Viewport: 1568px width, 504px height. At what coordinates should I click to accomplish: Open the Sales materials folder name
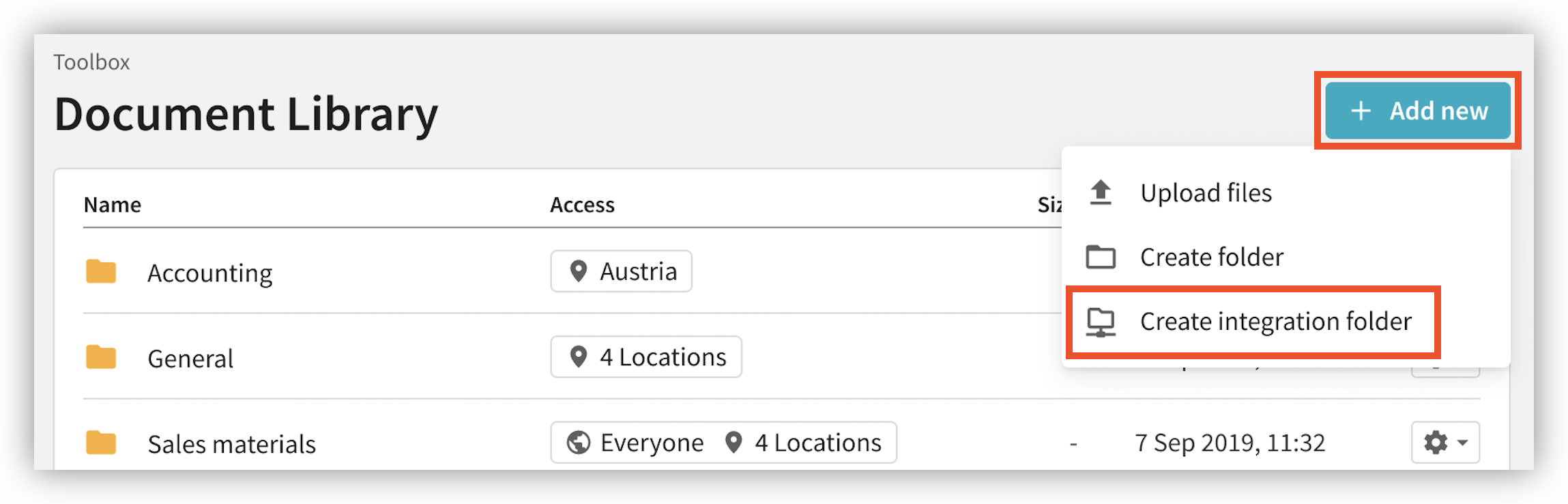[x=231, y=444]
